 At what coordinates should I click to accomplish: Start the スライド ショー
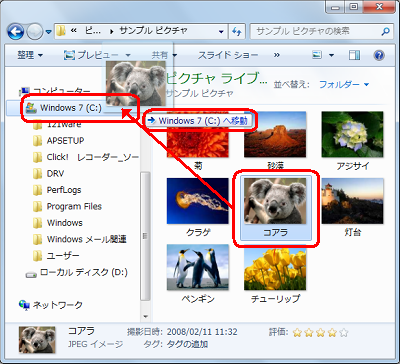[x=228, y=55]
